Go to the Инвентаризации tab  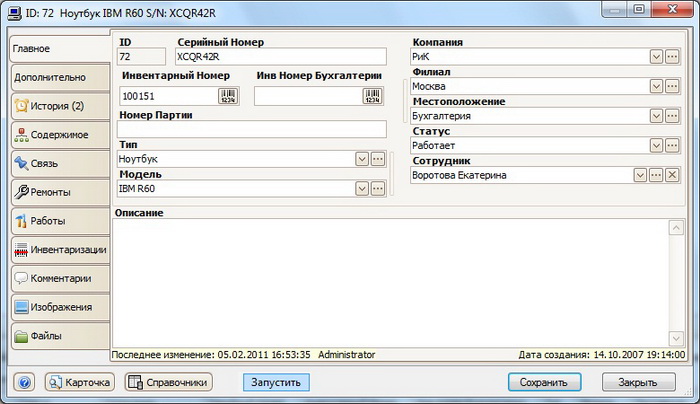[59, 249]
